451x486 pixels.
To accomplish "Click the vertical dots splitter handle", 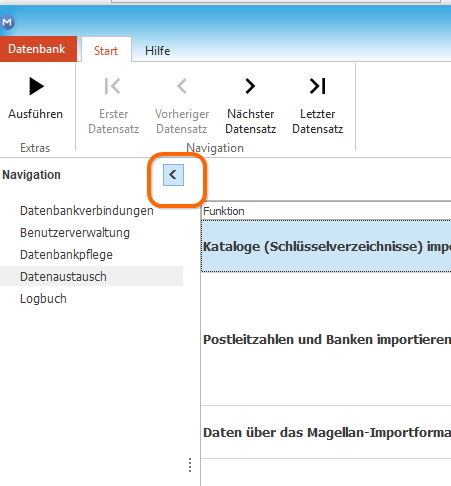I will 190,465.
